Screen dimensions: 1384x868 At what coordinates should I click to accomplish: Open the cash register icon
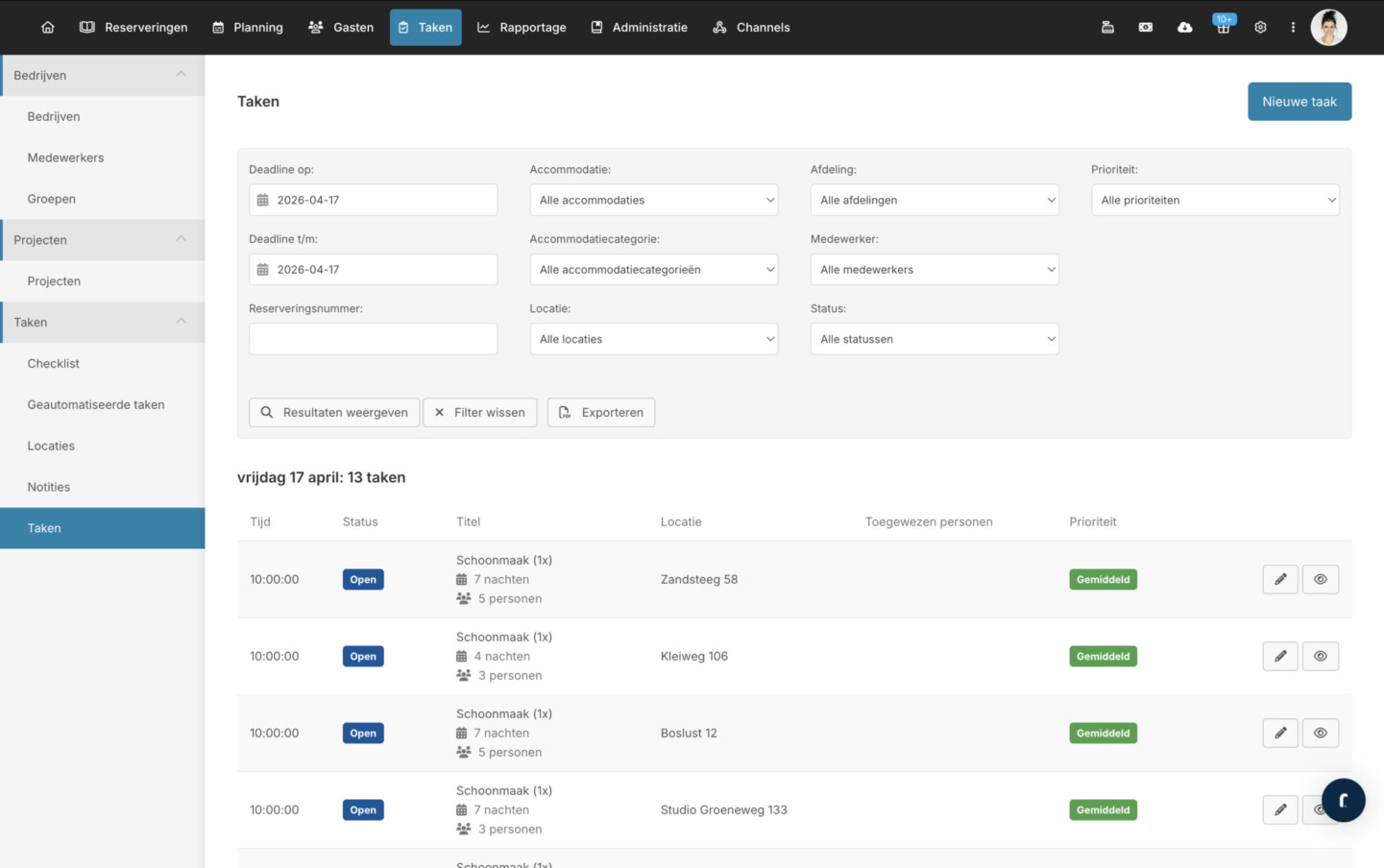1107,28
